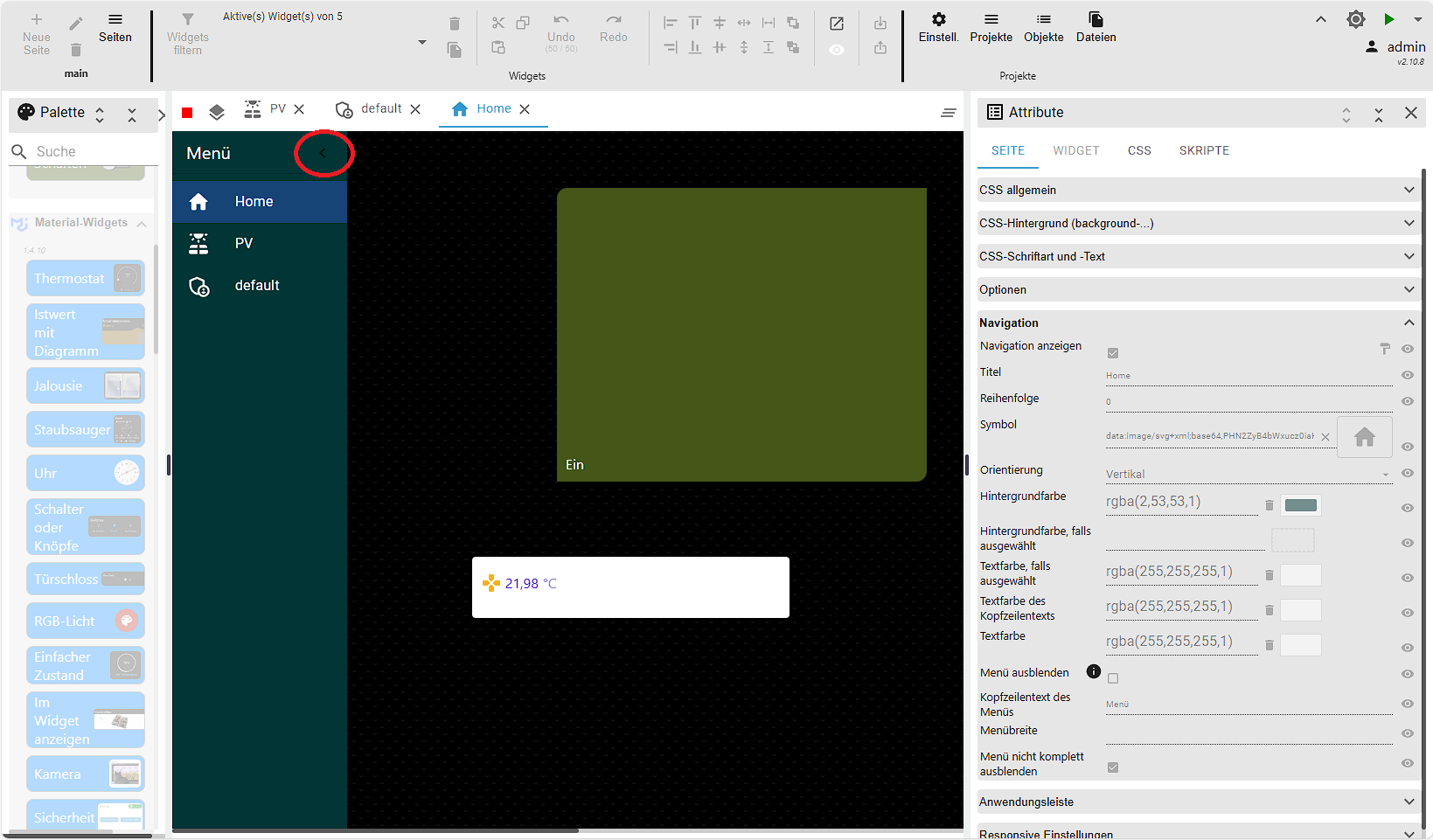Toggle Menü ausblenden checkbox

coord(1113,678)
